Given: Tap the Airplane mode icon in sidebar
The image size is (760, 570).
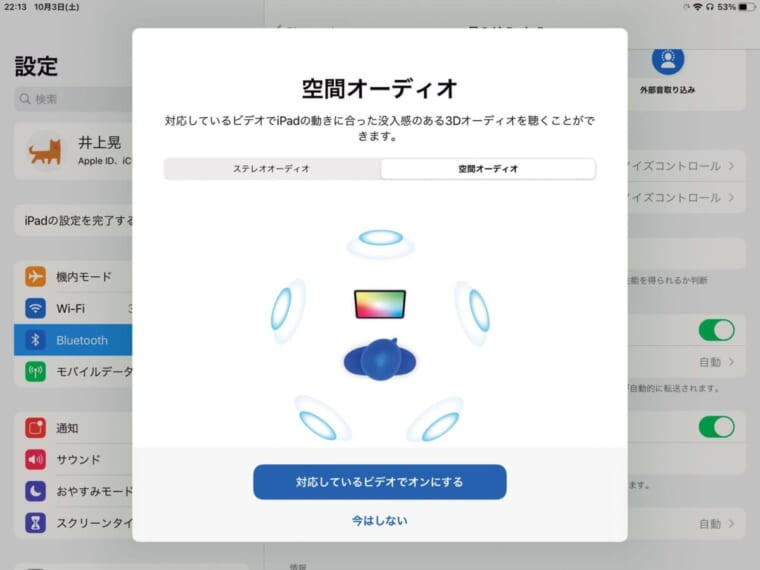Looking at the screenshot, I should (35, 277).
